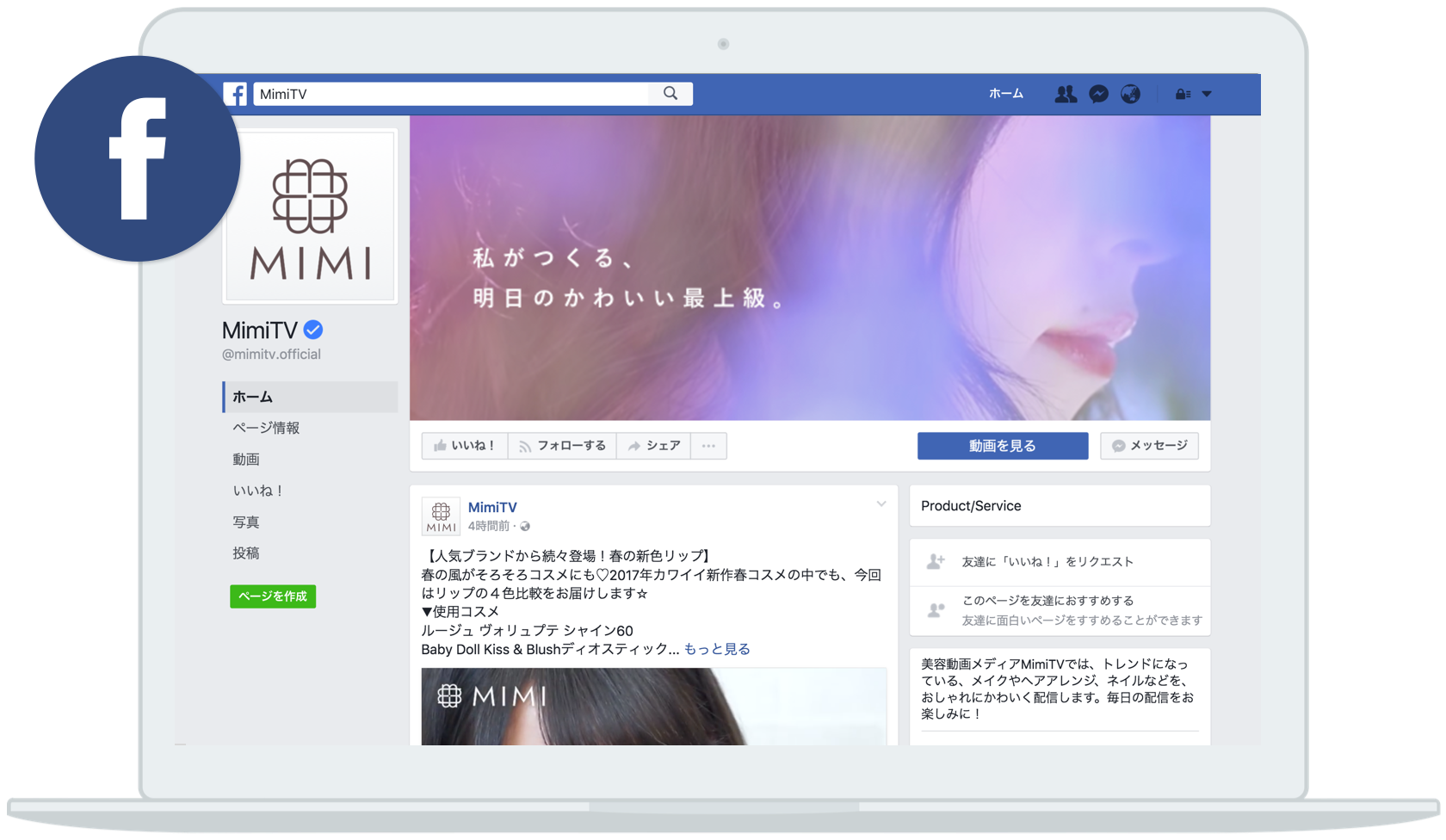Viewport: 1446px width, 840px height.
Task: Expand account menu dropdown arrow
Action: tap(1207, 94)
